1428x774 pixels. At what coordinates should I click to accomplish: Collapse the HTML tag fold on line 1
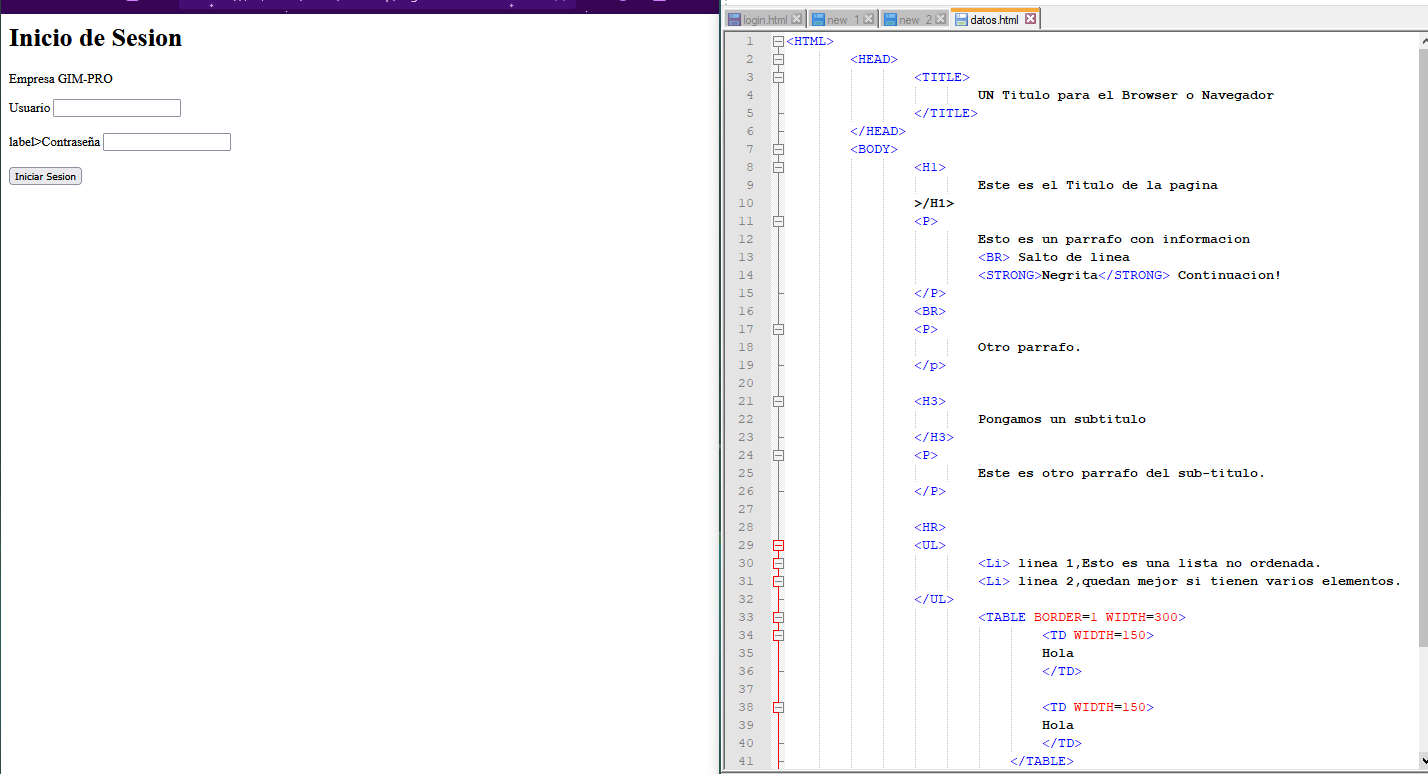(778, 41)
